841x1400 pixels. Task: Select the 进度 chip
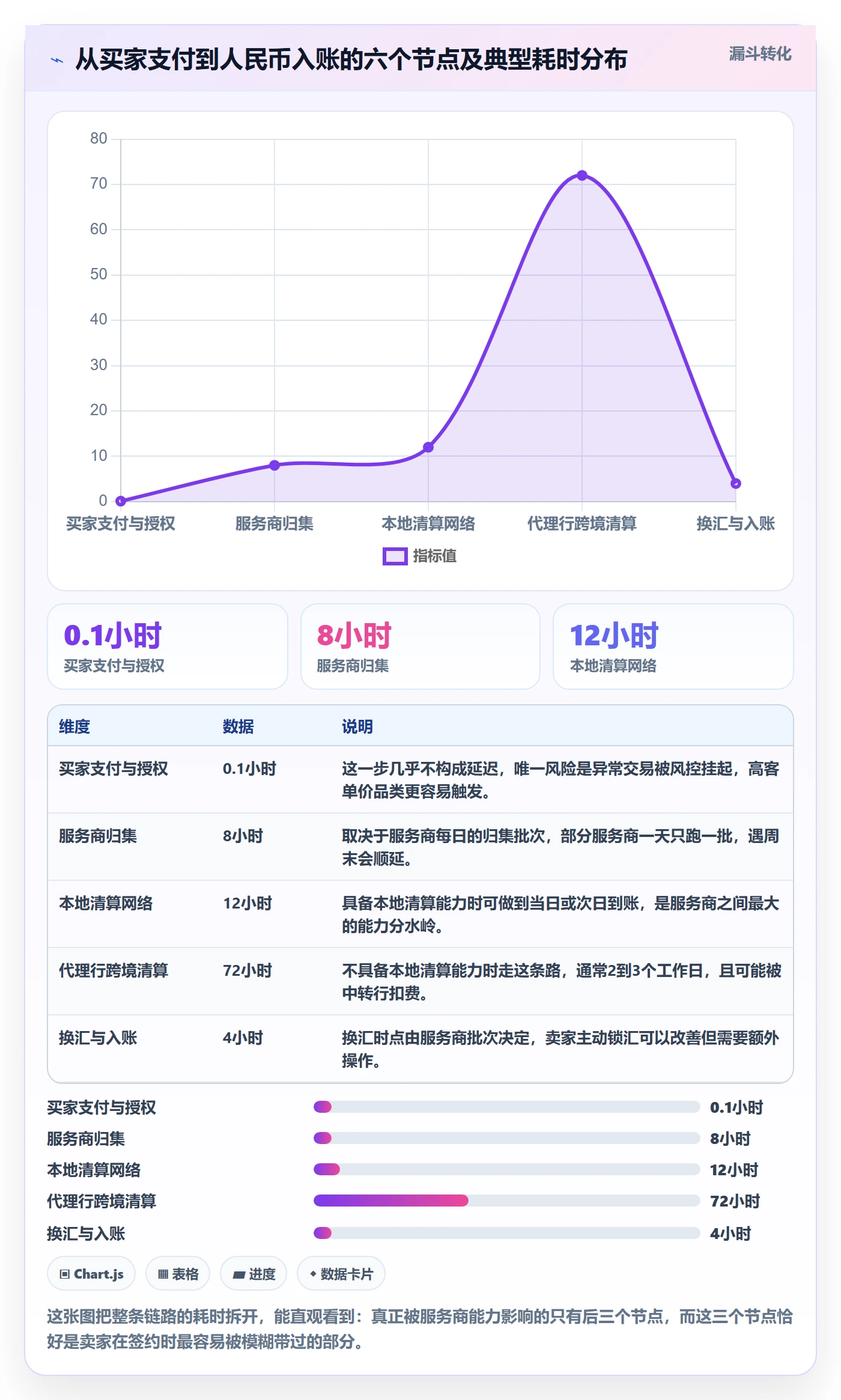[254, 1274]
